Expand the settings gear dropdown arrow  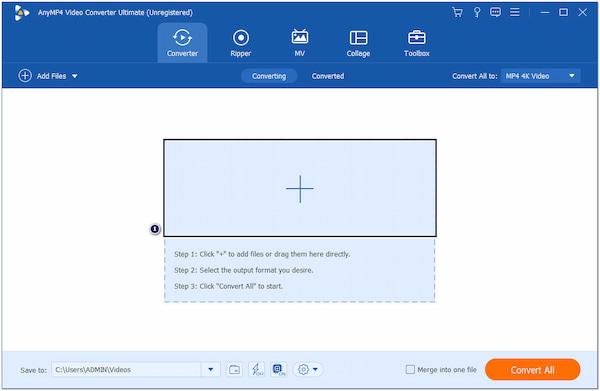[315, 370]
